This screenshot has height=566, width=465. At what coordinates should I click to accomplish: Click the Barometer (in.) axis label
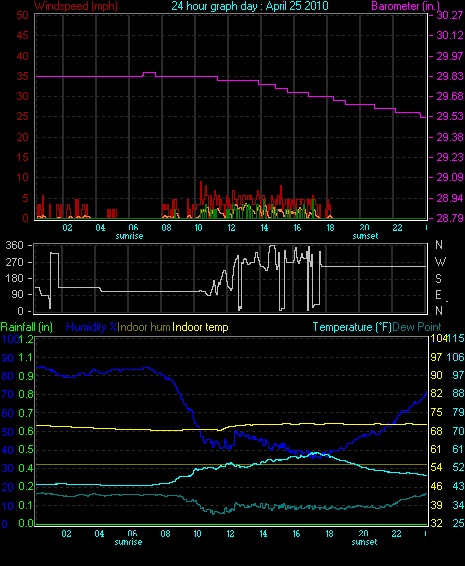(x=406, y=6)
